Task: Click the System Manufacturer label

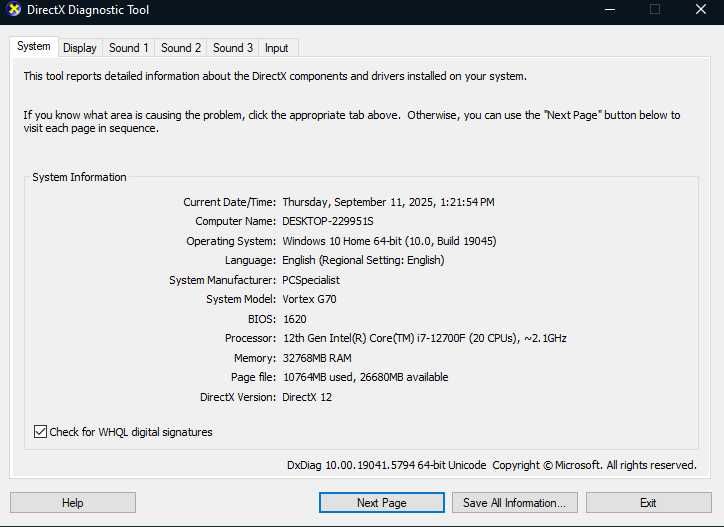Action: (223, 280)
